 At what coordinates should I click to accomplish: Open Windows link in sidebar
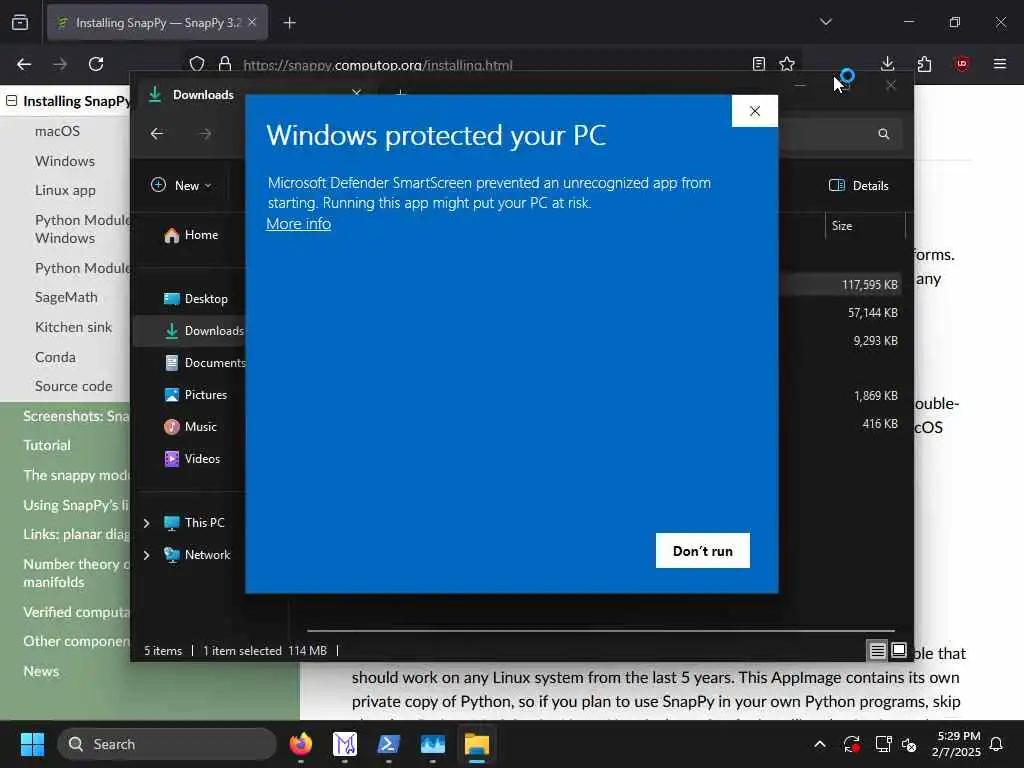(x=65, y=161)
